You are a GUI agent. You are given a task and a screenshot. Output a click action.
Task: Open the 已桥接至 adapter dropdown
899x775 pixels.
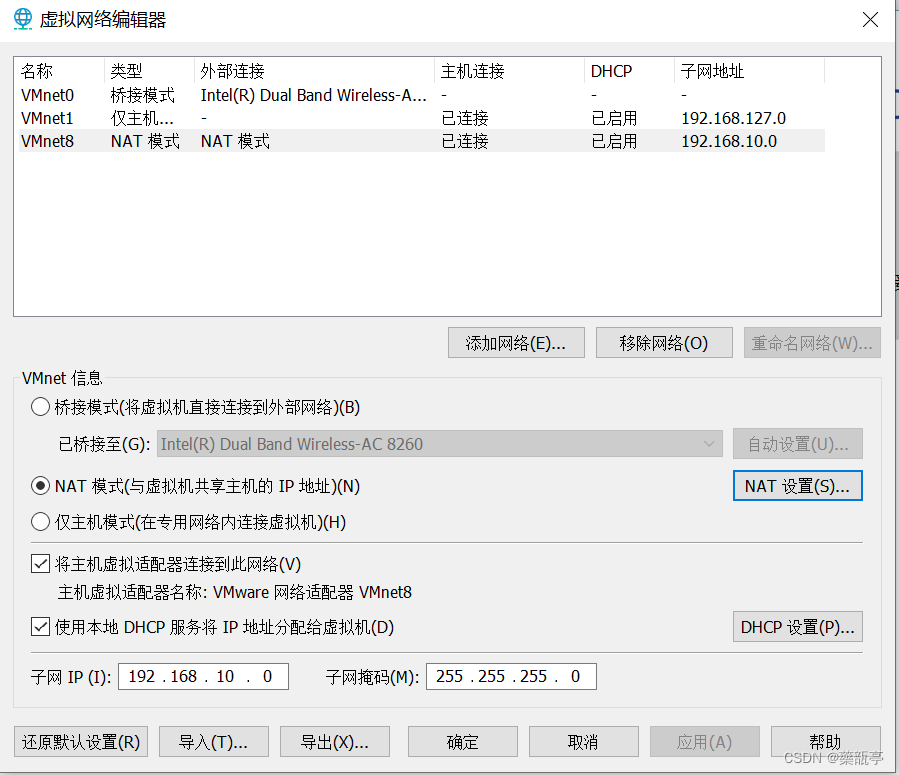pyautogui.click(x=712, y=443)
